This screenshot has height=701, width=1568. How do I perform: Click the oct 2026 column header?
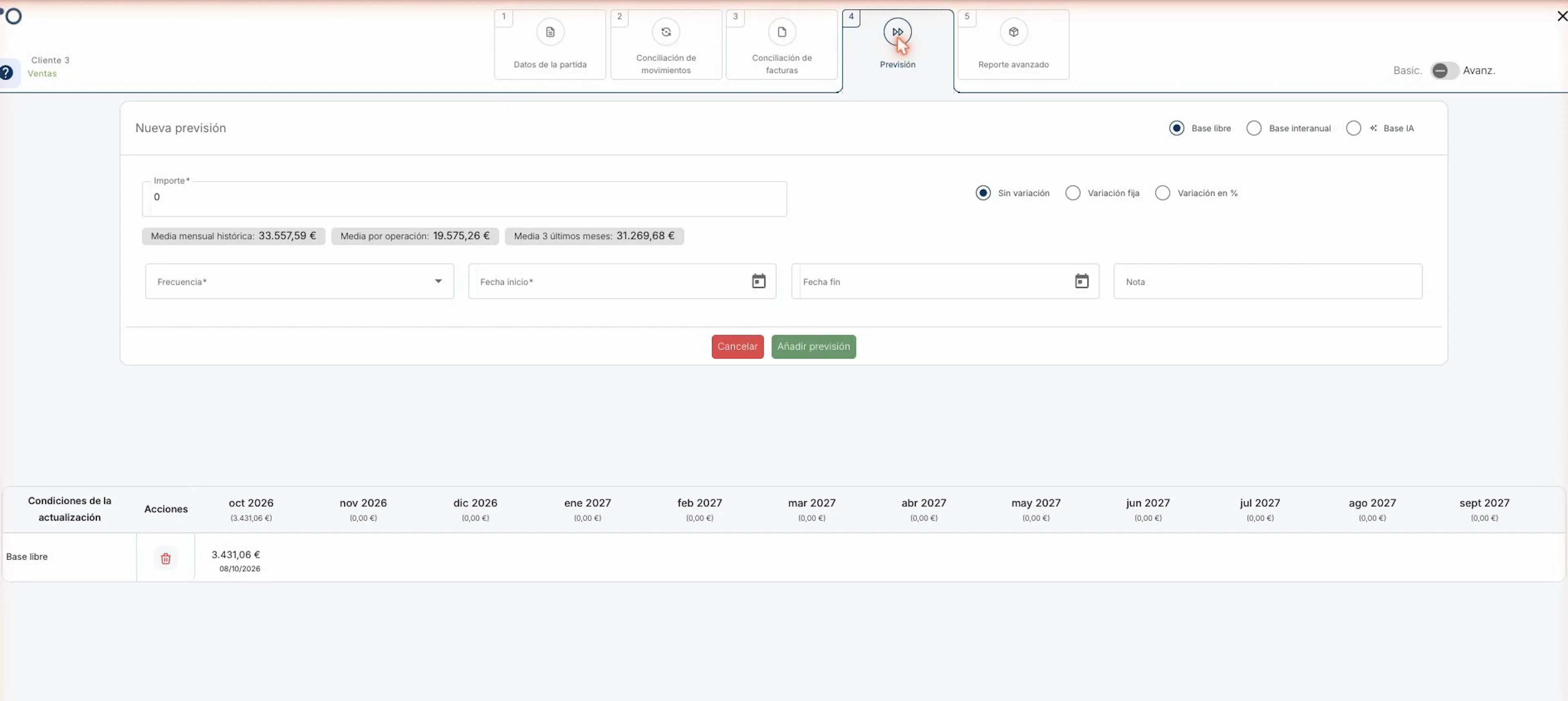tap(251, 510)
